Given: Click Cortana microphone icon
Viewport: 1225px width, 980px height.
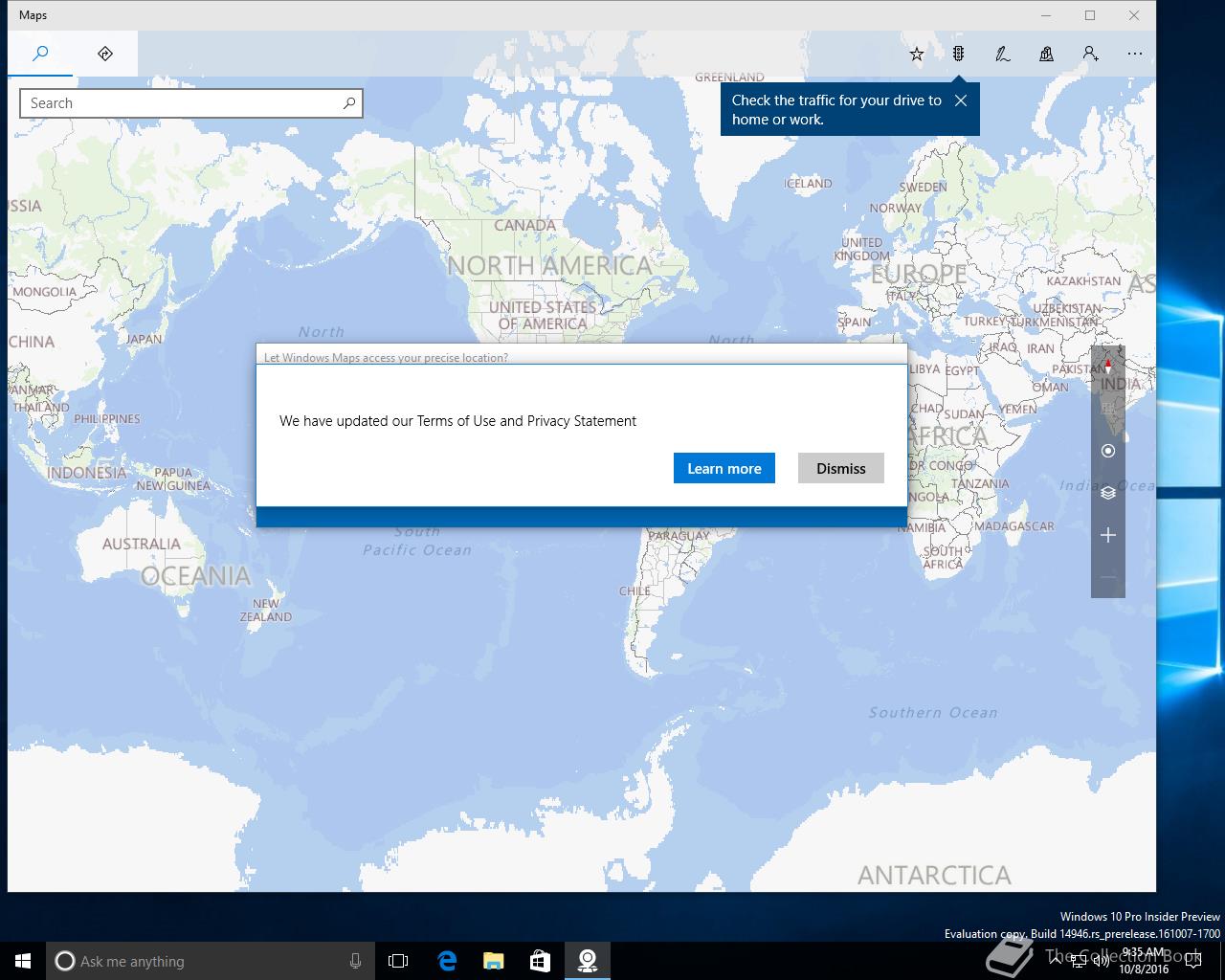Looking at the screenshot, I should point(355,961).
